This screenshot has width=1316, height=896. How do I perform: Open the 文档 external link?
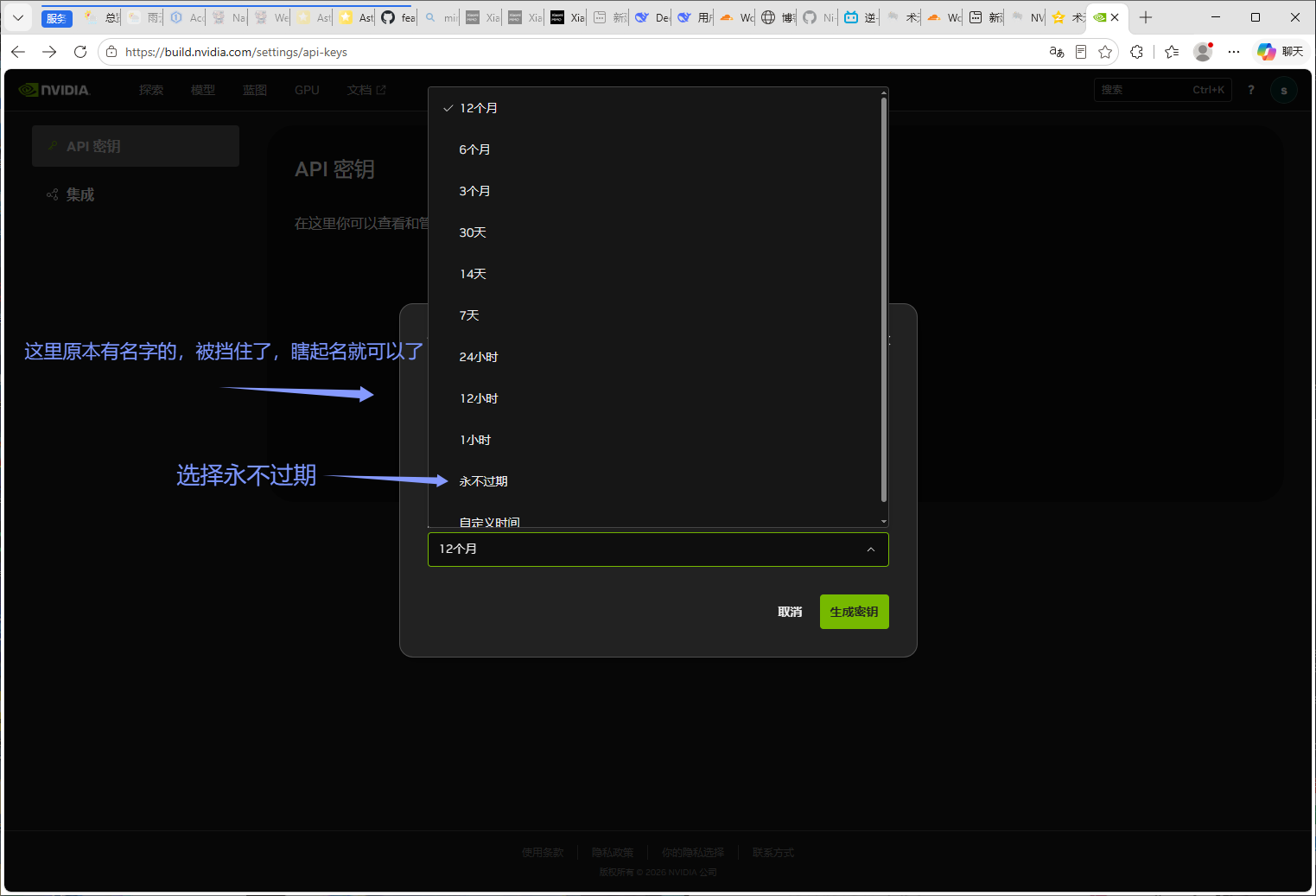(x=366, y=90)
